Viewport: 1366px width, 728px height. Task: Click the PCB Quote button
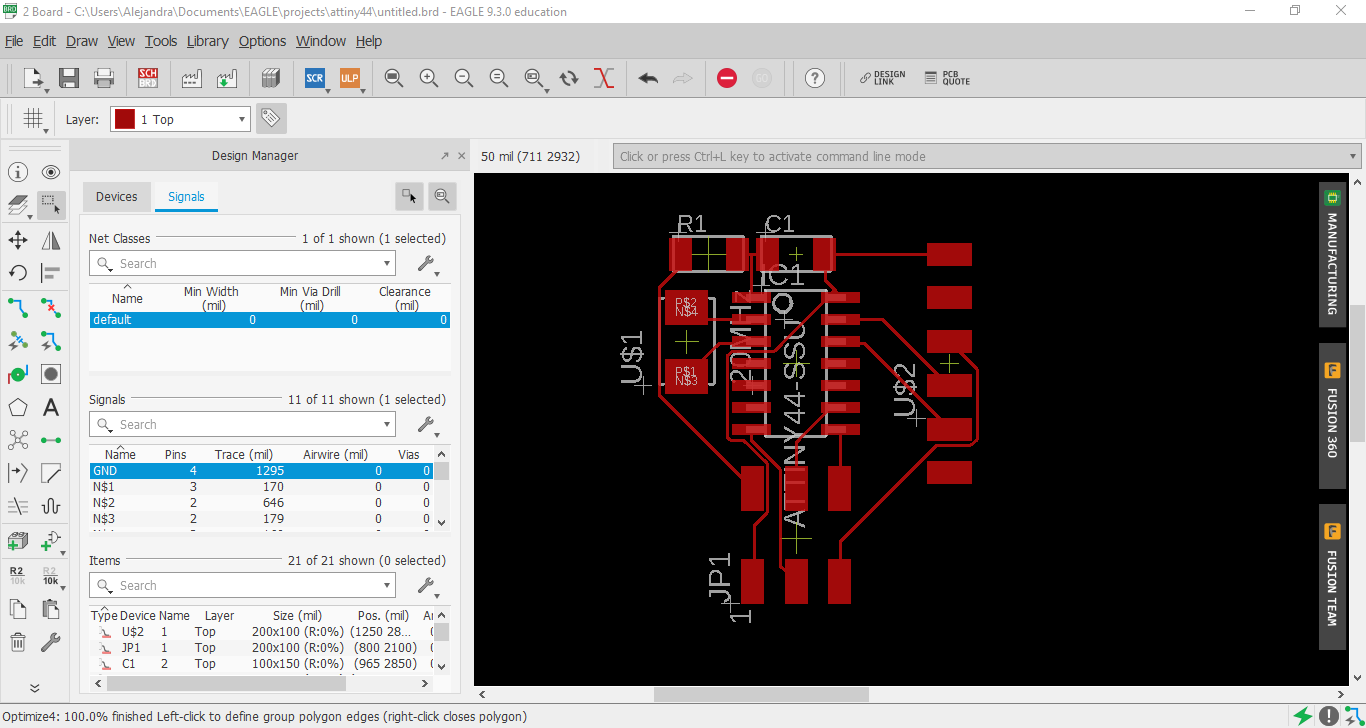[x=946, y=78]
